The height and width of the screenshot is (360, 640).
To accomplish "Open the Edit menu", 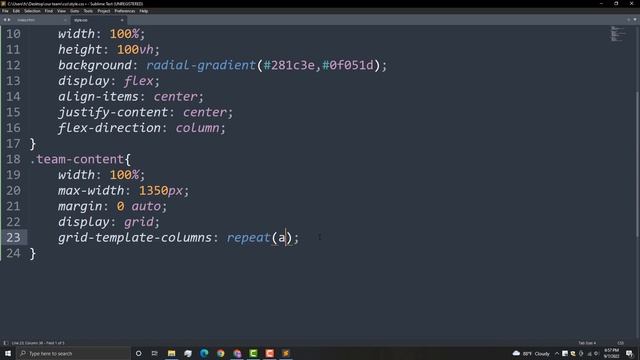I will tap(16, 11).
